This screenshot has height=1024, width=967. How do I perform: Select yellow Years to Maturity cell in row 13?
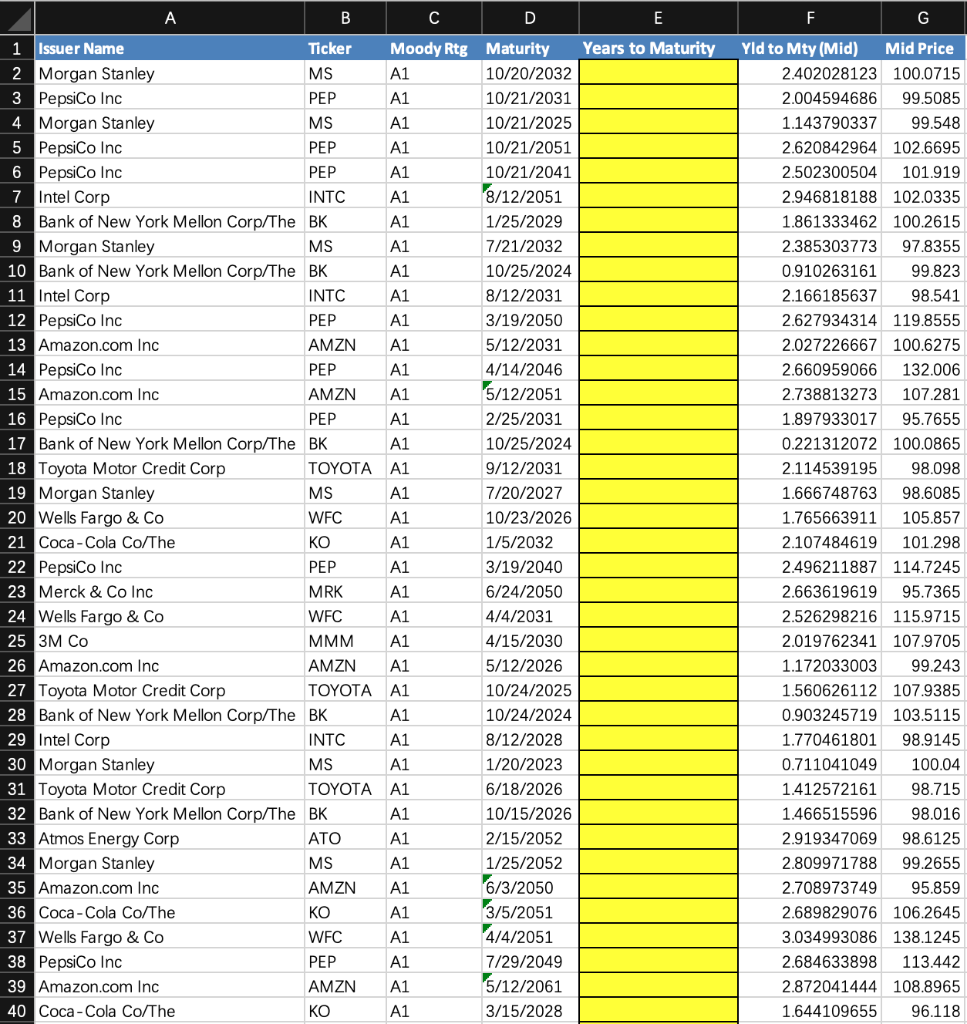658,345
